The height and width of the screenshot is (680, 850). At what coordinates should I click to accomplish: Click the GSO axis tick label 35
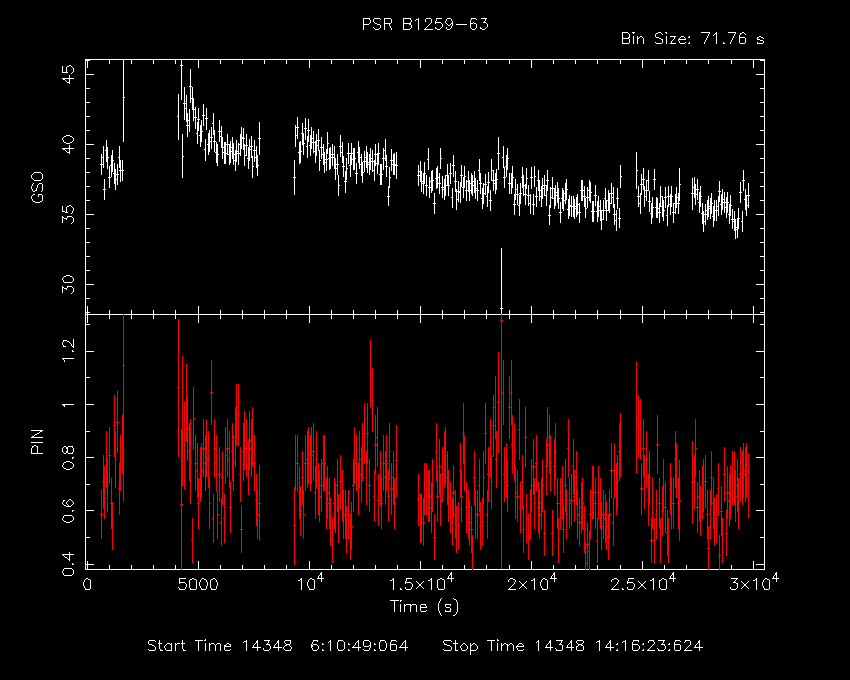click(x=69, y=214)
